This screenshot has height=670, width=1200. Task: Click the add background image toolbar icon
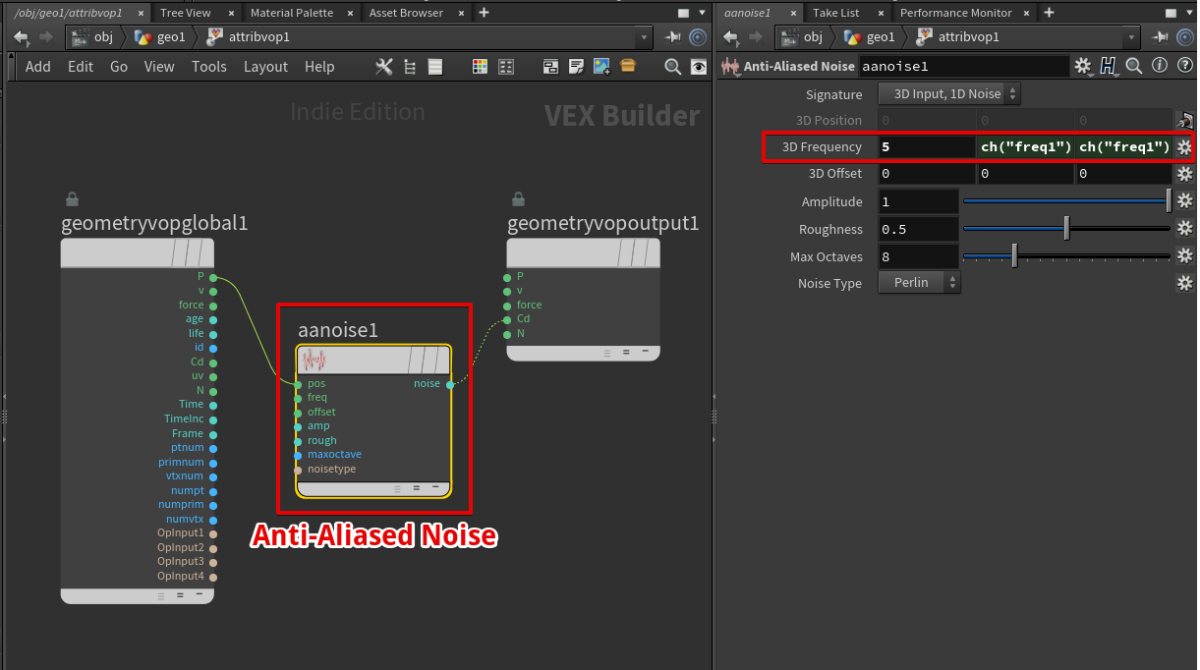point(601,66)
